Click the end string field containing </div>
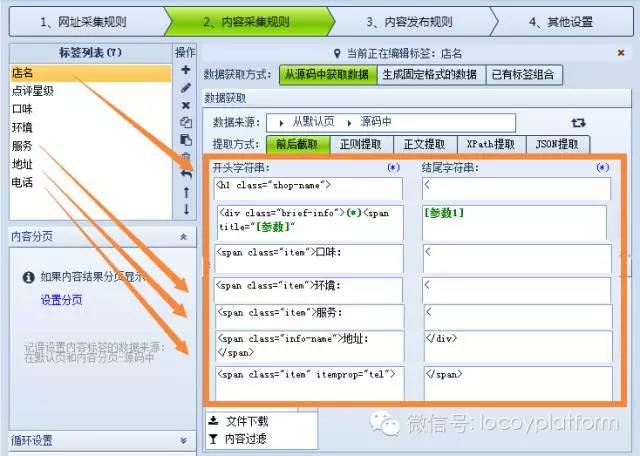This screenshot has height=456, width=640. click(x=518, y=346)
